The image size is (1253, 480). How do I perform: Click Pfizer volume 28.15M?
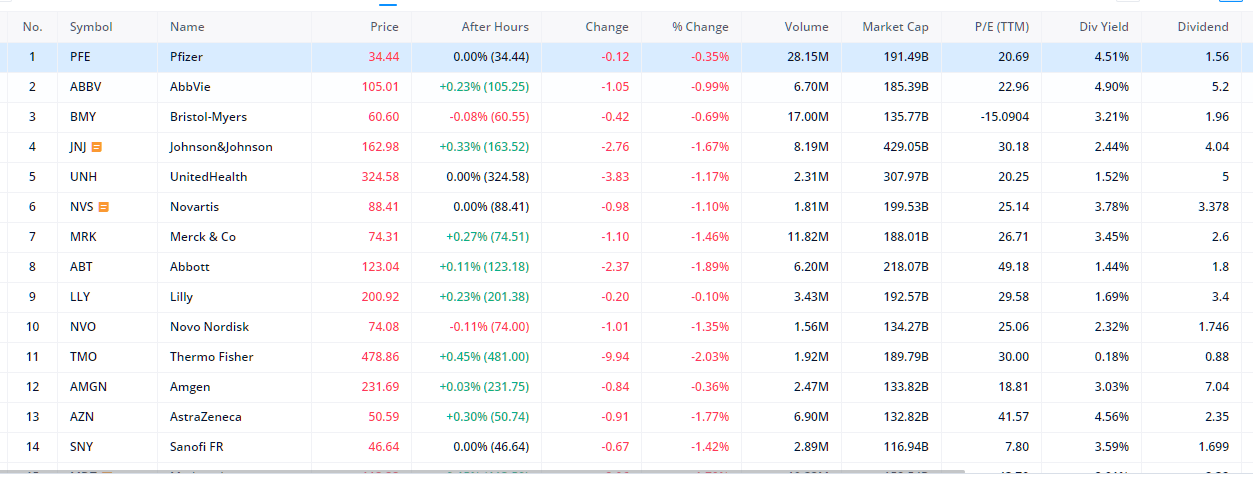[808, 57]
